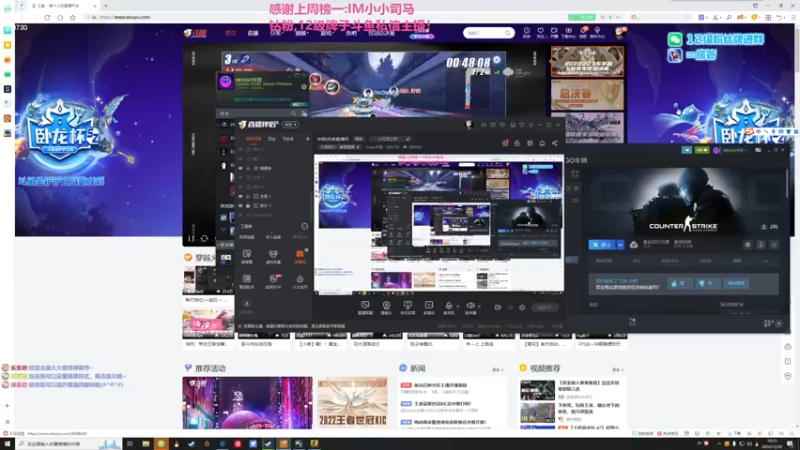Screen dimensions: 800x450
Task: Toggle the eye visibility of the 全屏 1 source
Action: tap(240, 196)
